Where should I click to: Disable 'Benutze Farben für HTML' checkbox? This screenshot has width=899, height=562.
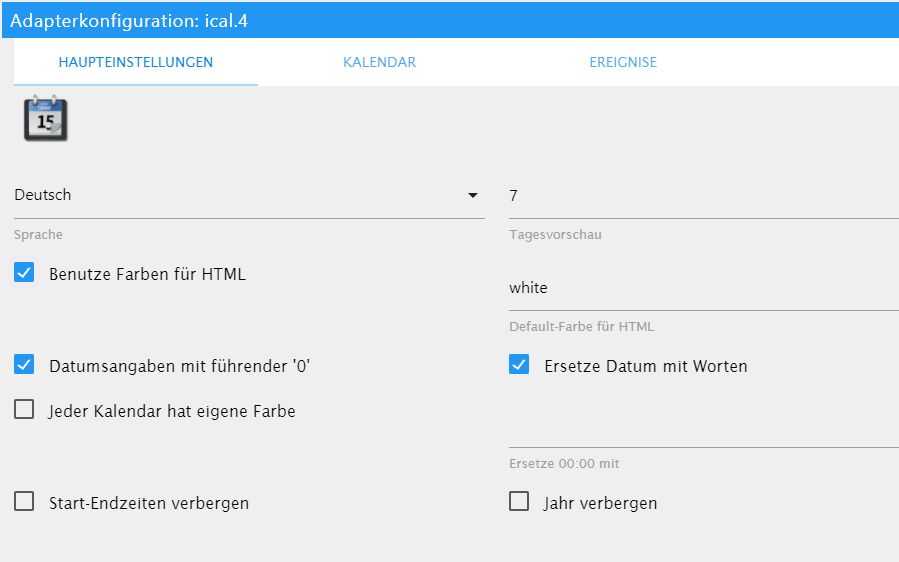pos(25,273)
